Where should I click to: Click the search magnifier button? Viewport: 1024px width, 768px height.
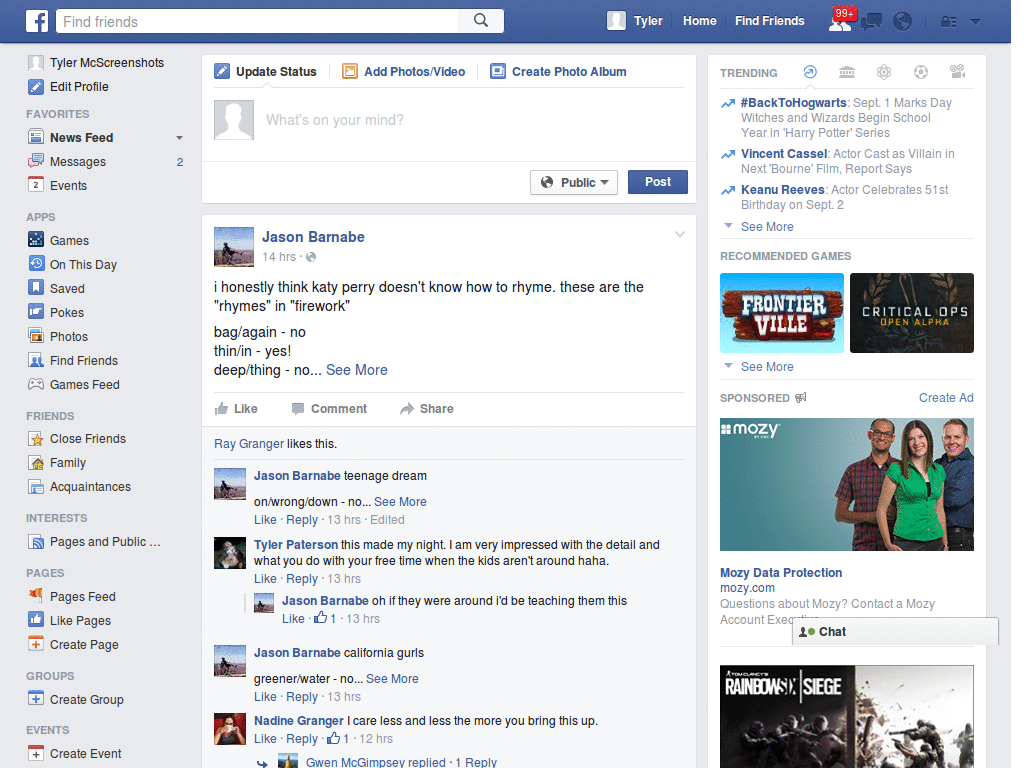[x=481, y=21]
